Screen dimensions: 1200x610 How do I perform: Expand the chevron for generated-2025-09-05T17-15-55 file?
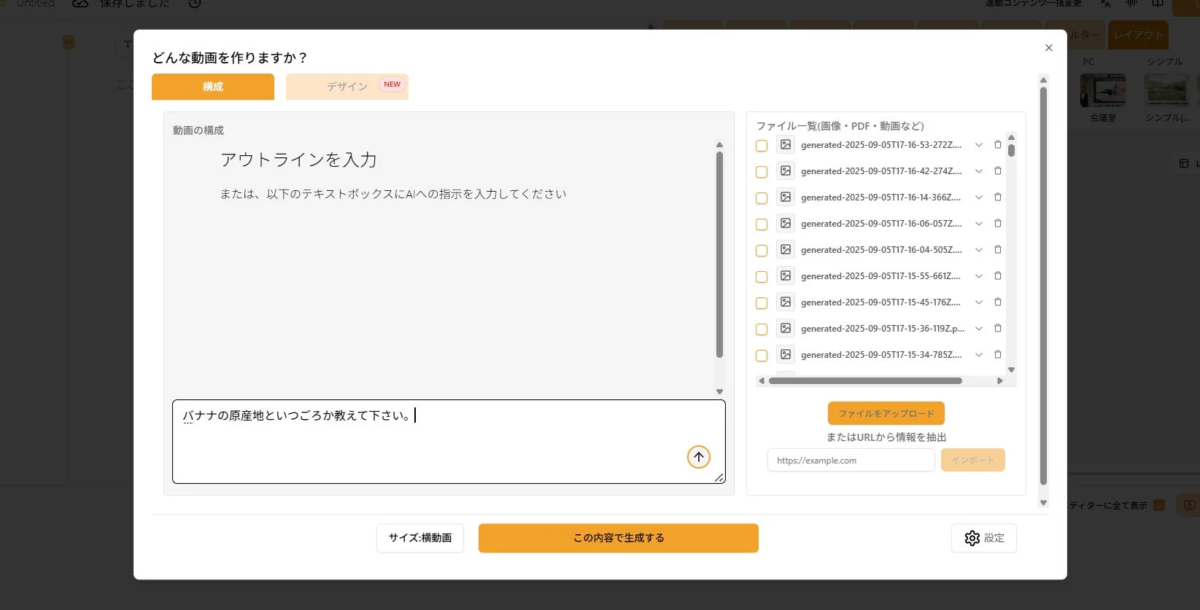[x=979, y=275]
